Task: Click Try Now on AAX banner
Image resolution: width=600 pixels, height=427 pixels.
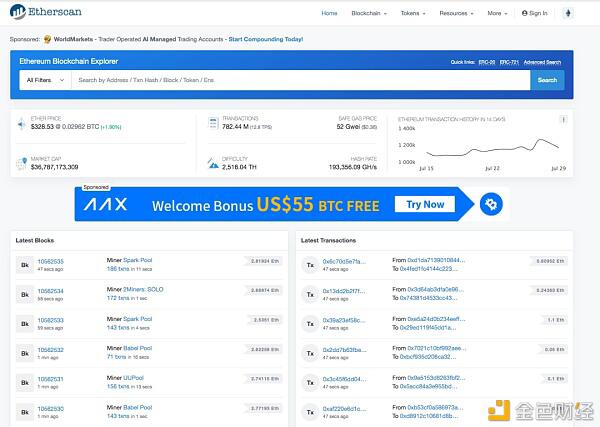Action: point(425,204)
